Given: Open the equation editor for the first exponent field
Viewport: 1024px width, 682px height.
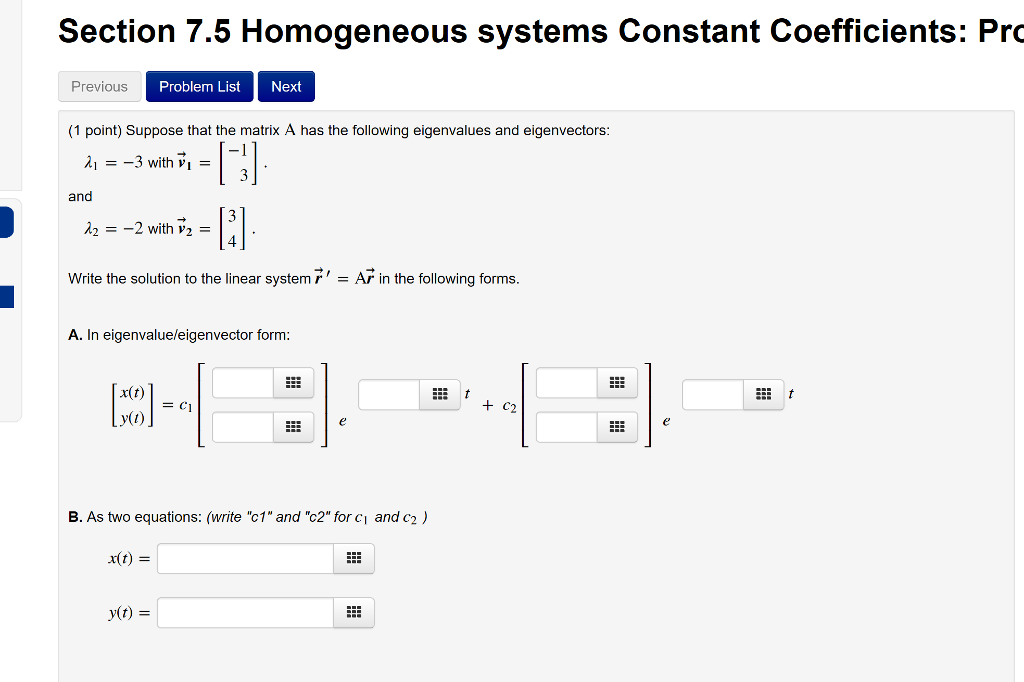Looking at the screenshot, I should 440,394.
